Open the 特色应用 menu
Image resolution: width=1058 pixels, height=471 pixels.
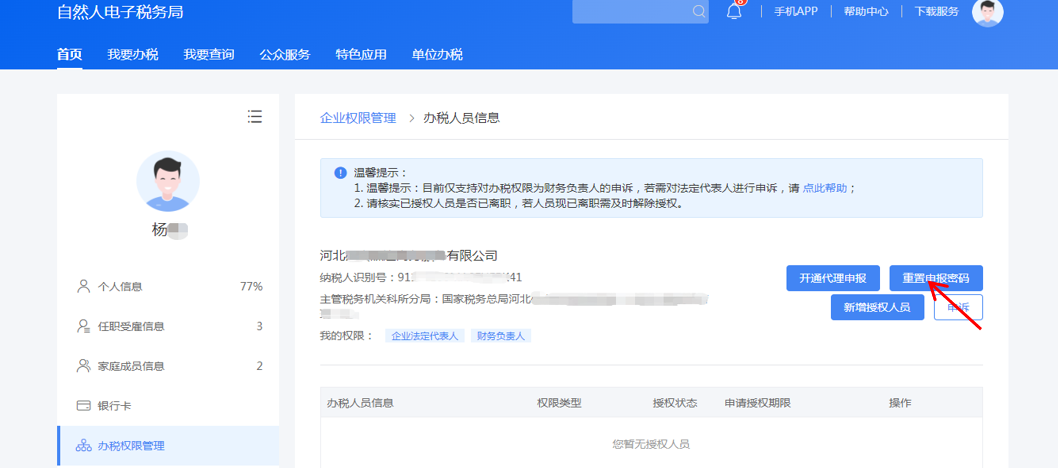tap(361, 55)
